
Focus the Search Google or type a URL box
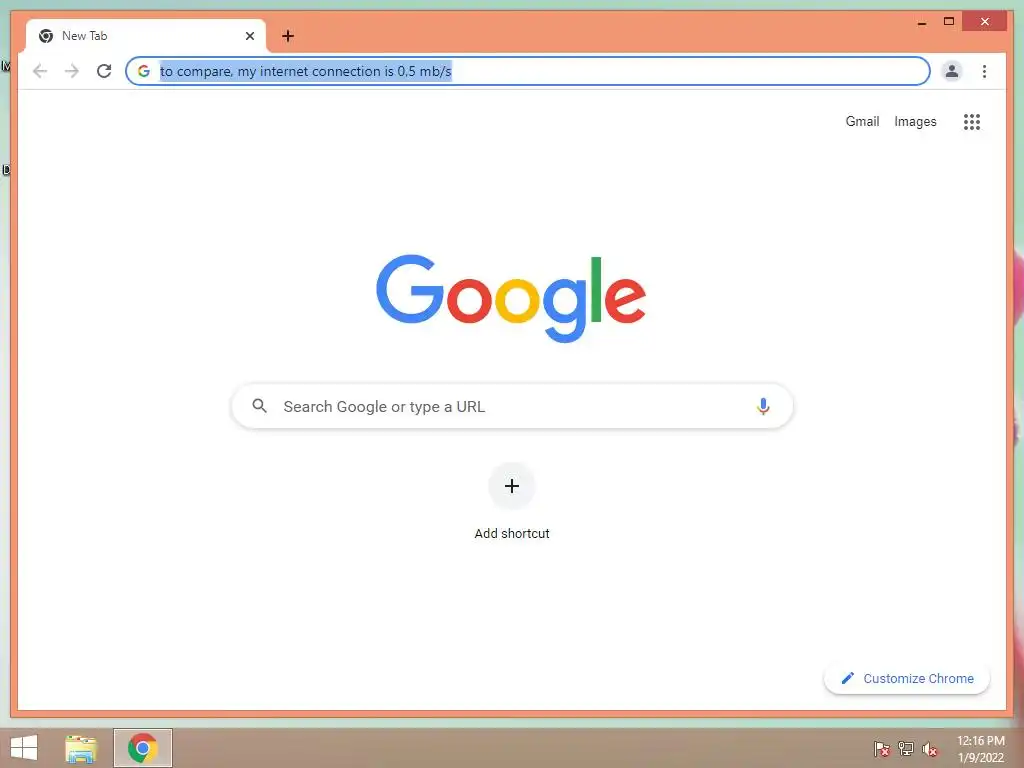tap(512, 406)
